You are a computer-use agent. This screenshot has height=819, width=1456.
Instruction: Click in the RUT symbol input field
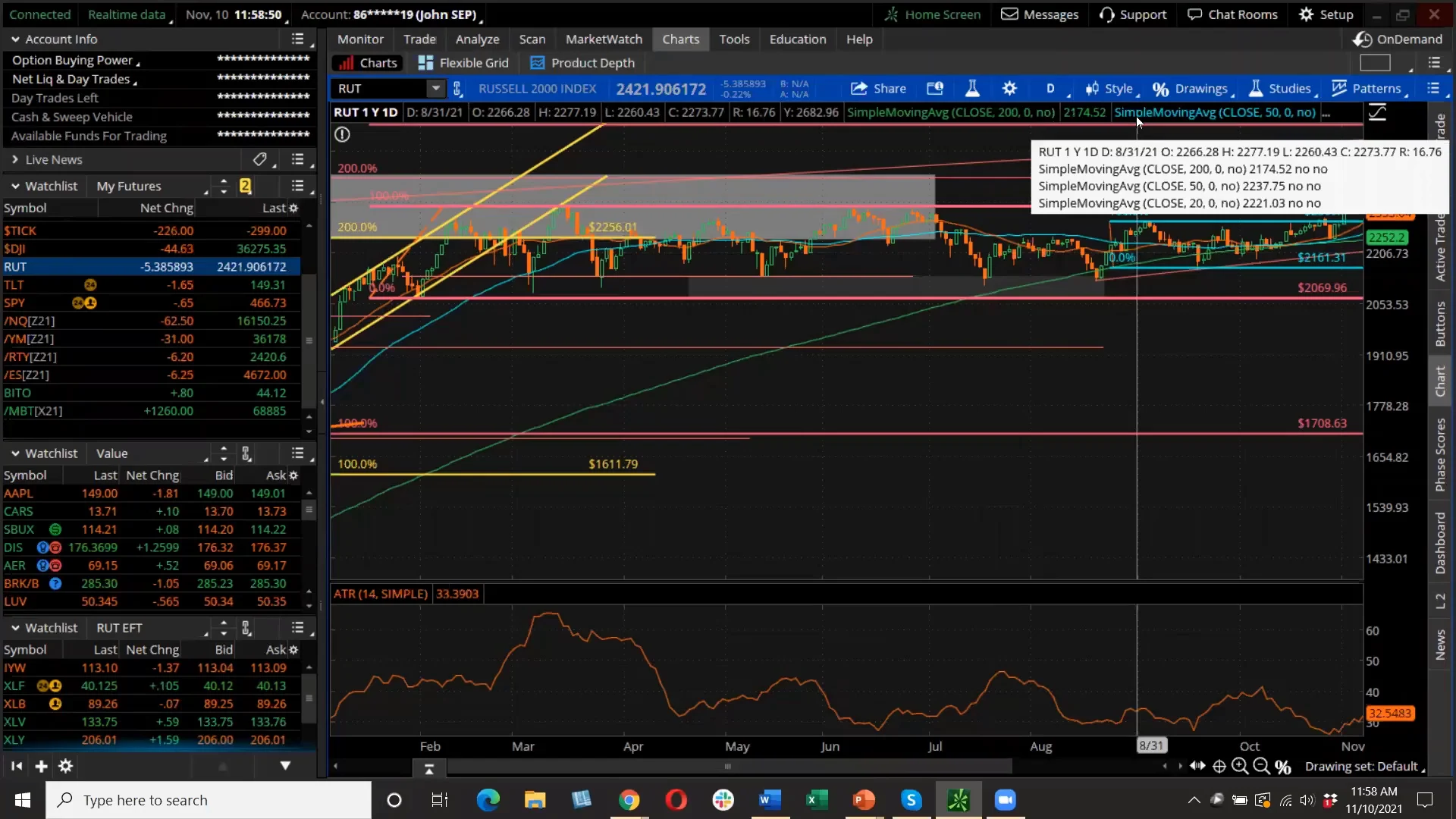[x=379, y=89]
